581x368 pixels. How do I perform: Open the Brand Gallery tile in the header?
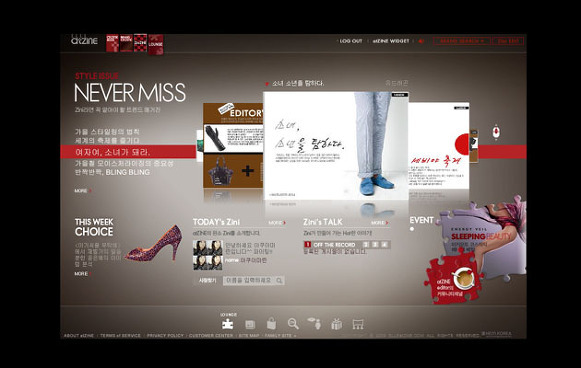click(126, 43)
